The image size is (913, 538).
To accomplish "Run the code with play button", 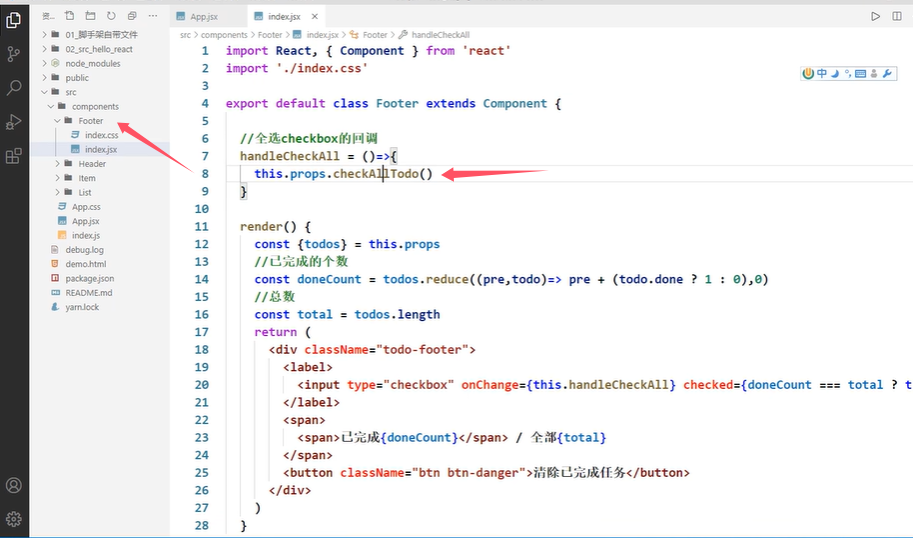I will point(875,16).
